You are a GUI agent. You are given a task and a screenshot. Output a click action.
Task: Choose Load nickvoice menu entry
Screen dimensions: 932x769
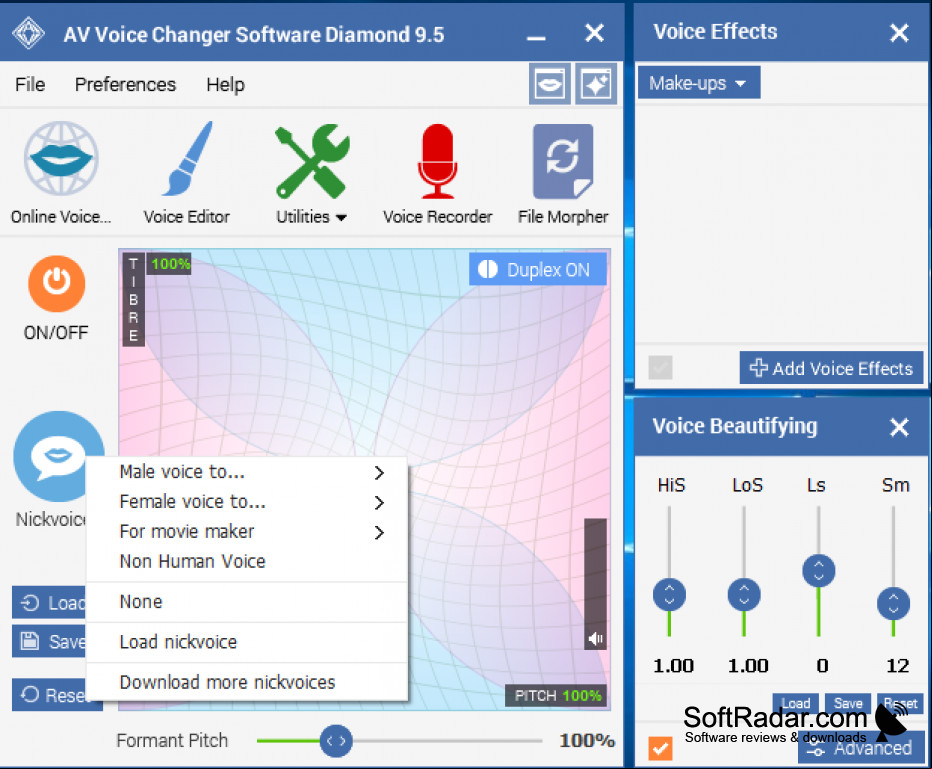(247, 642)
